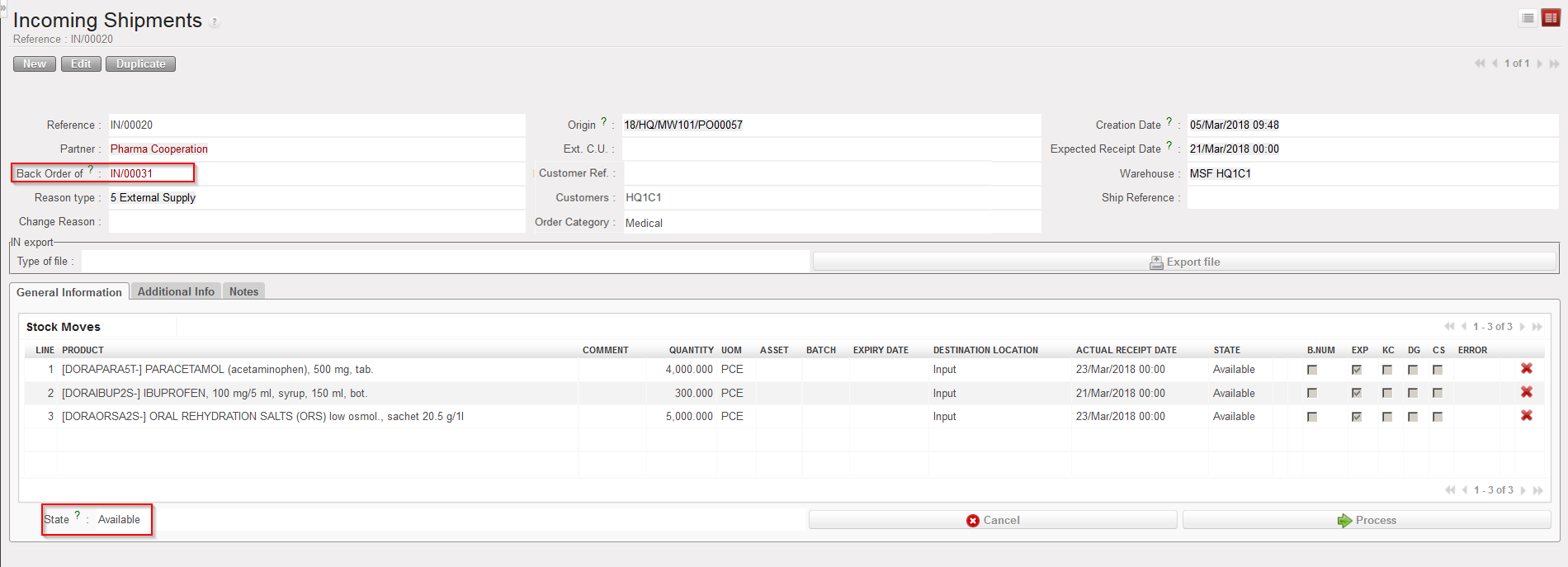Screen dimensions: 1568x567
Task: Click the Export file button
Action: coord(1184,262)
